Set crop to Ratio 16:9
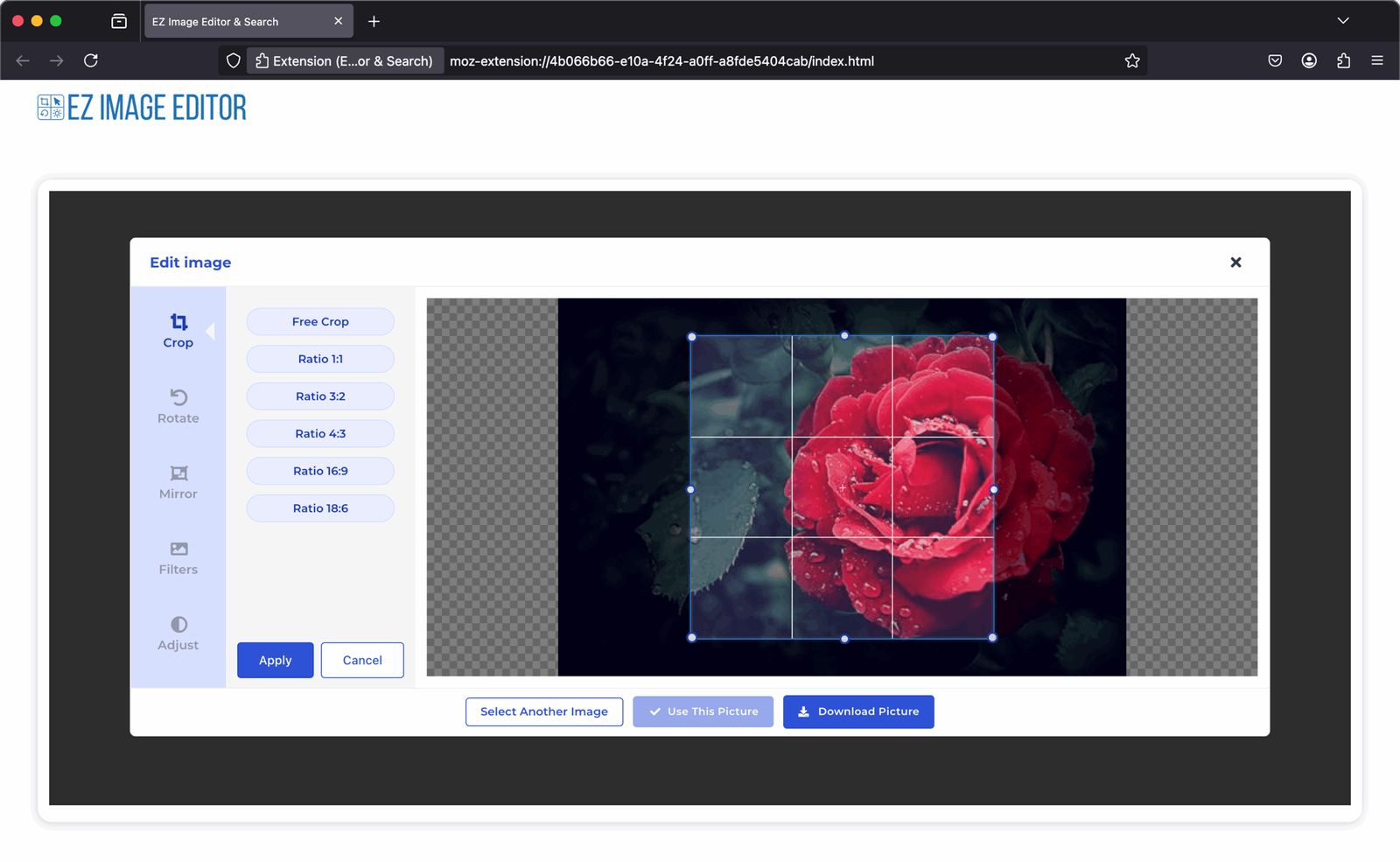 [320, 471]
